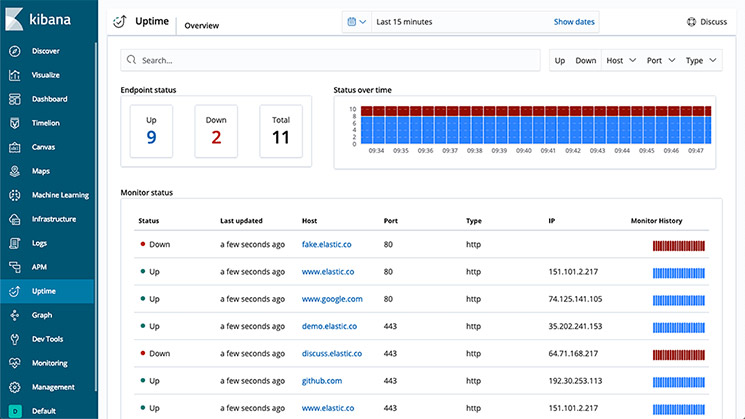This screenshot has width=745, height=419.
Task: Open Infrastructure via its sidebar icon
Action: [x=15, y=219]
